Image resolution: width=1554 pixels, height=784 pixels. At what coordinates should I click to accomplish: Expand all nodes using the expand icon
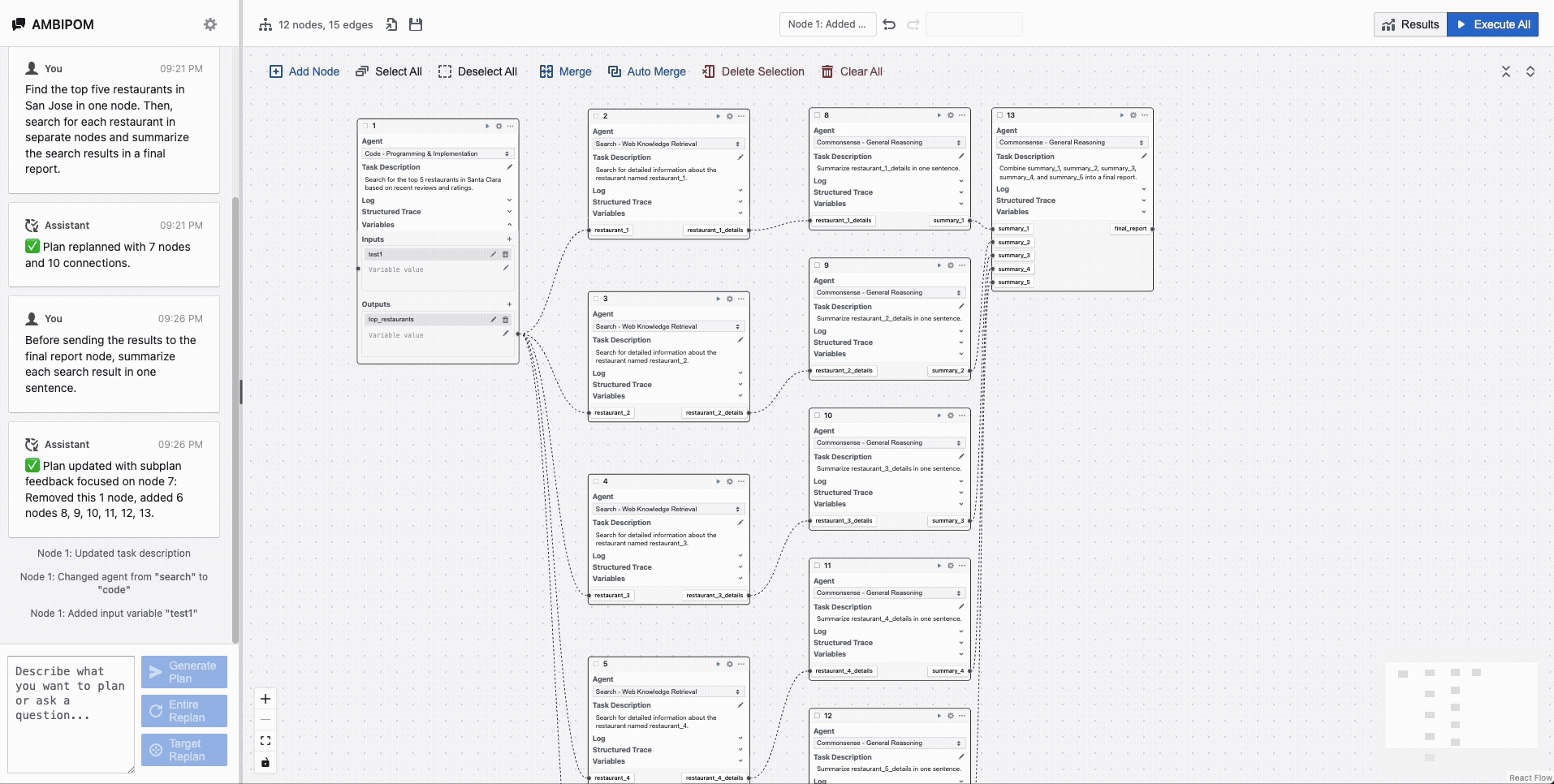[x=1530, y=71]
